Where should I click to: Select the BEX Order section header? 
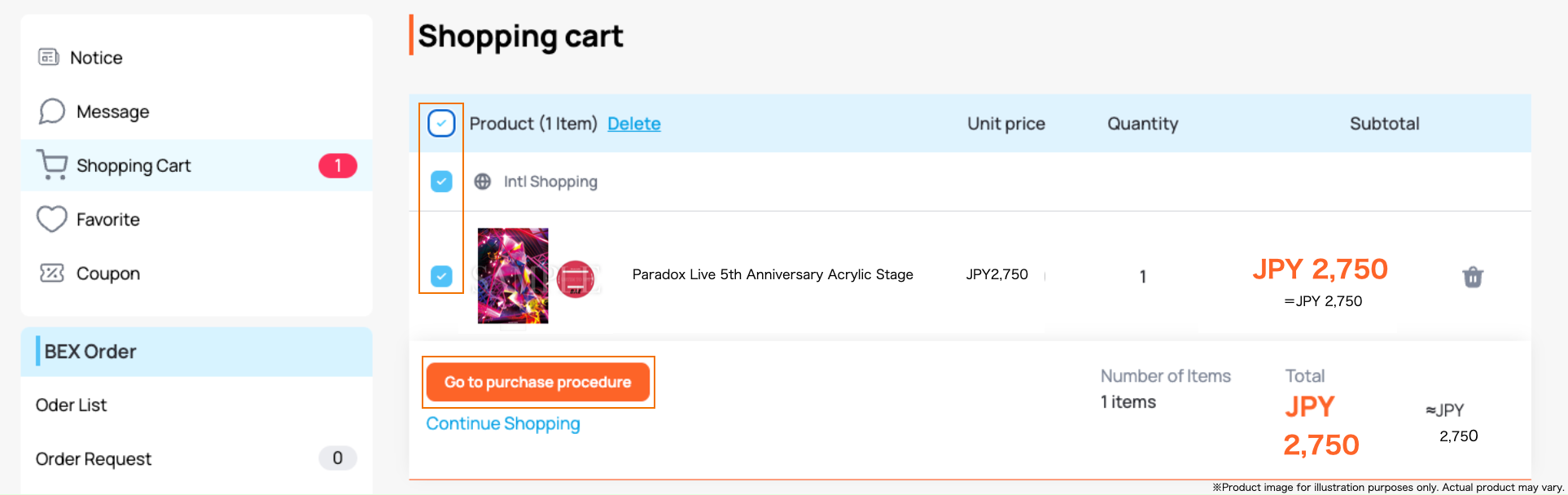196,352
